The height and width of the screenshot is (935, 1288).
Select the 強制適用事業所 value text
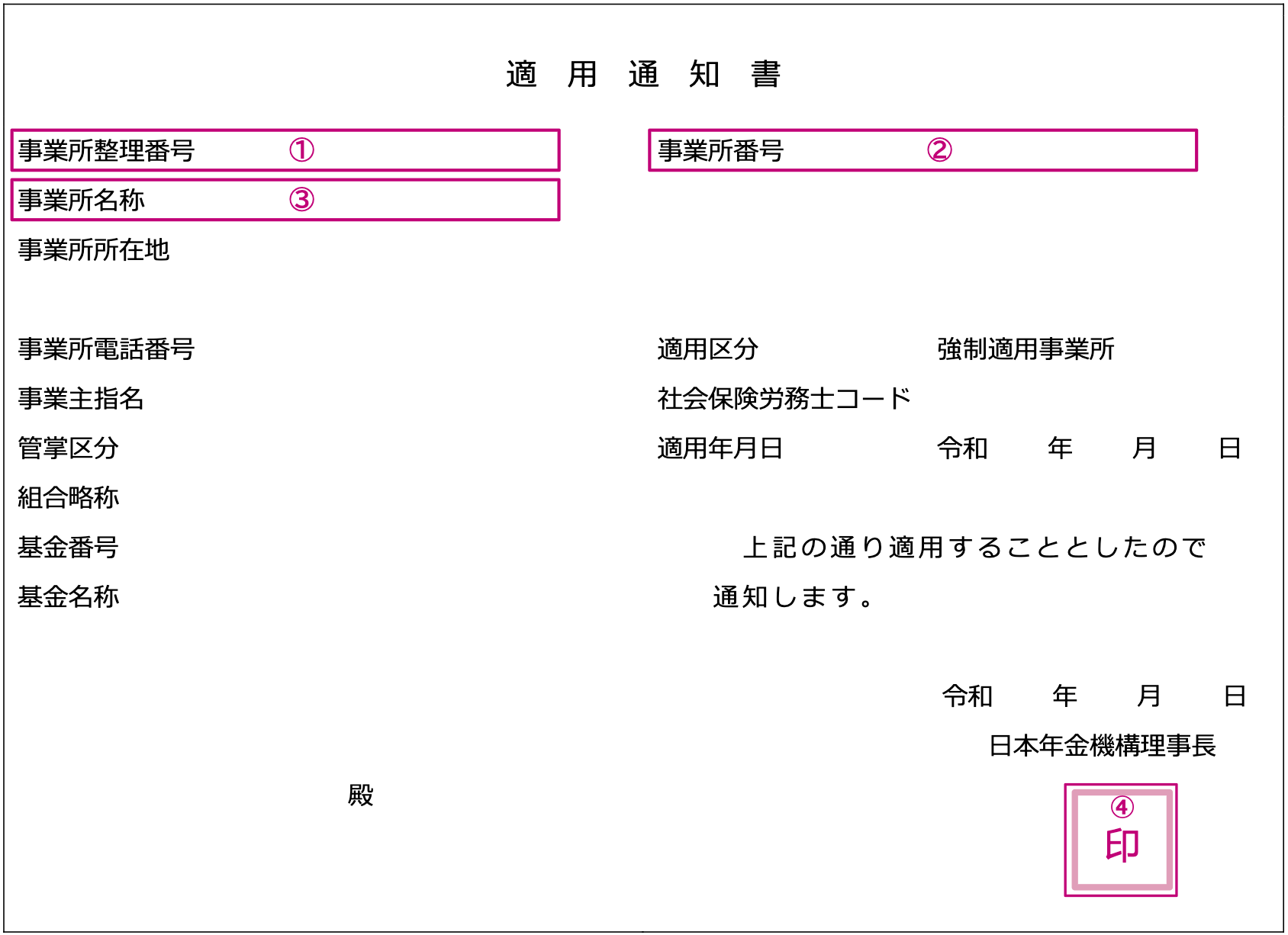click(x=1026, y=349)
